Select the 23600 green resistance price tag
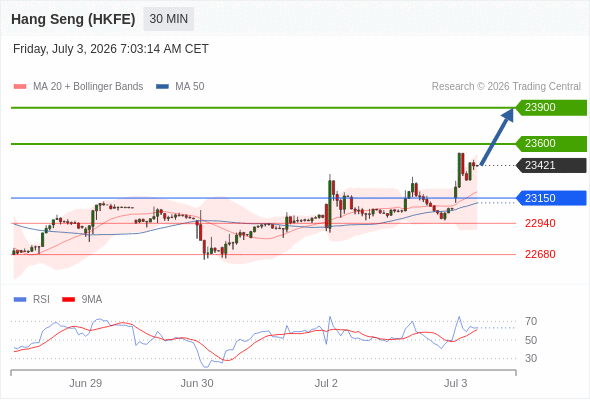This screenshot has height=400, width=590. coord(551,144)
